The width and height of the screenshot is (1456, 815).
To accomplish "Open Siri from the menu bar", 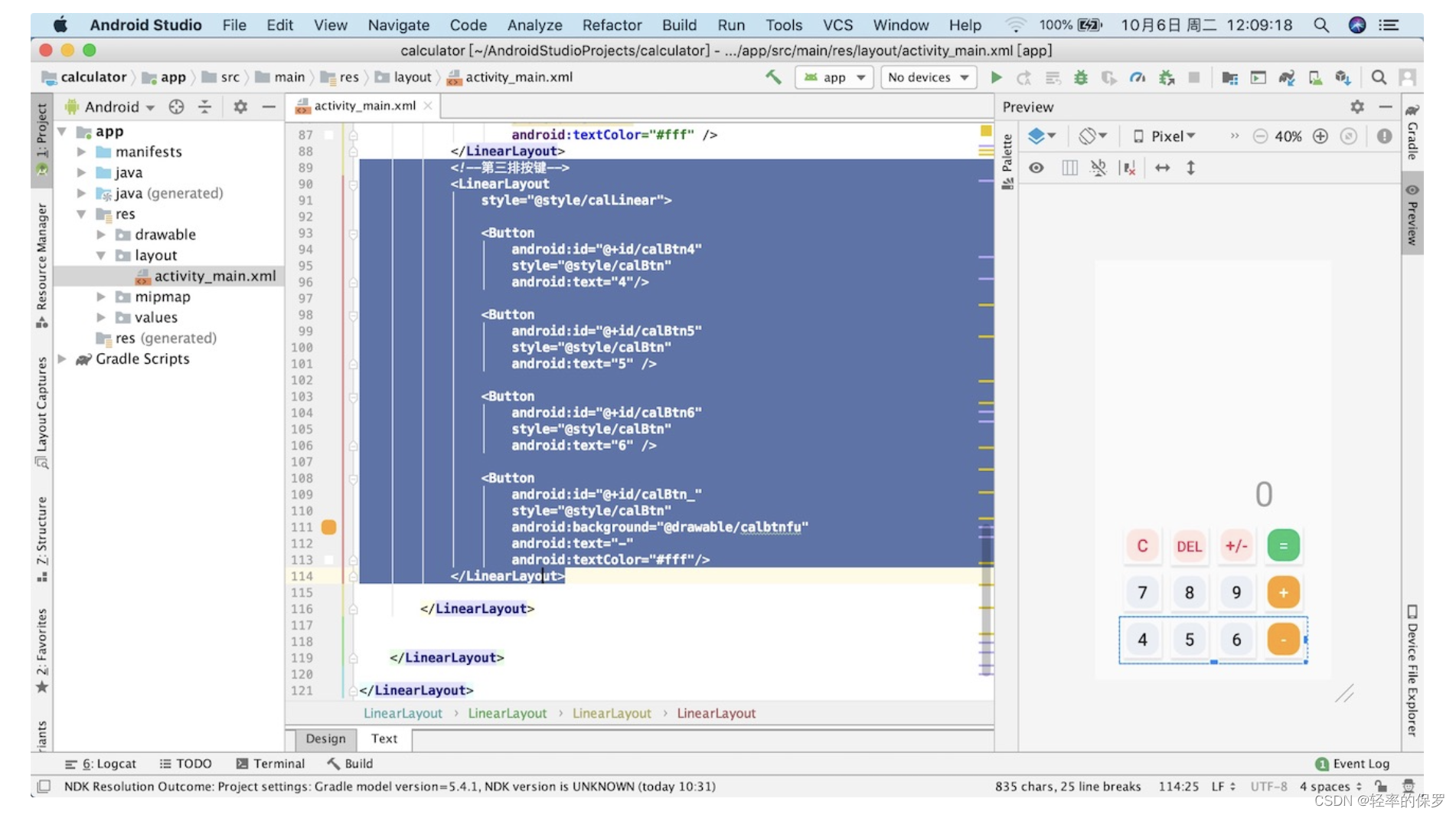I will 1357,25.
